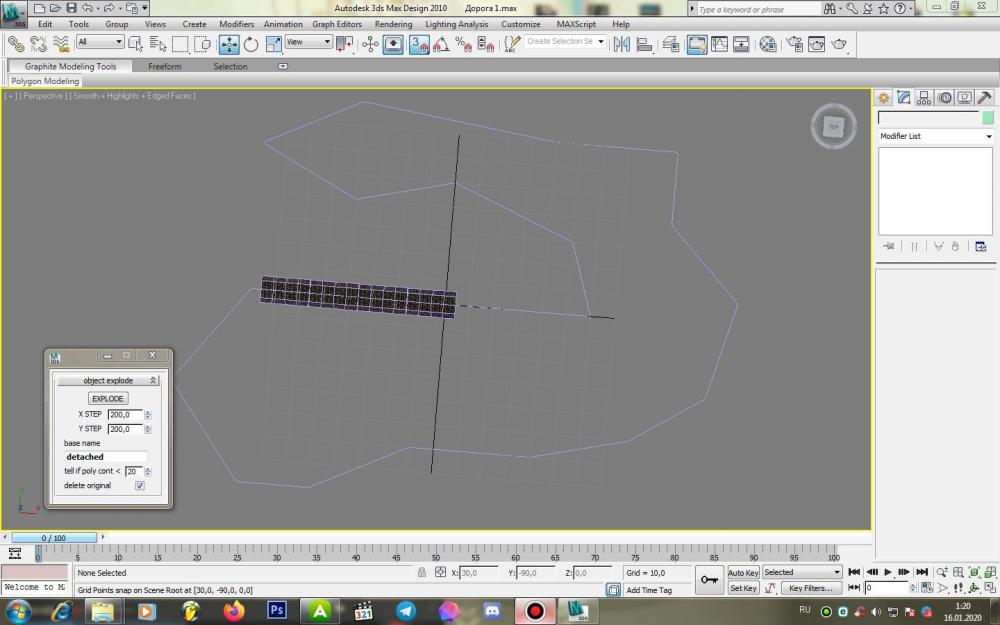Open the Modifiers menu
This screenshot has width=1000, height=625.
click(x=237, y=24)
